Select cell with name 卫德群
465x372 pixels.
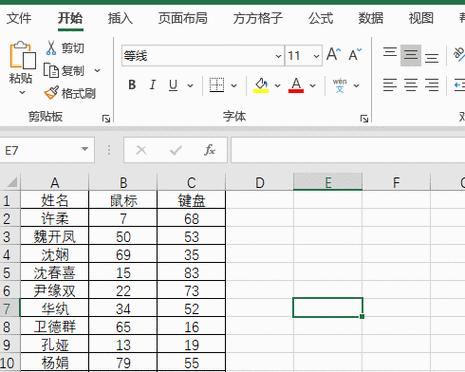55,326
